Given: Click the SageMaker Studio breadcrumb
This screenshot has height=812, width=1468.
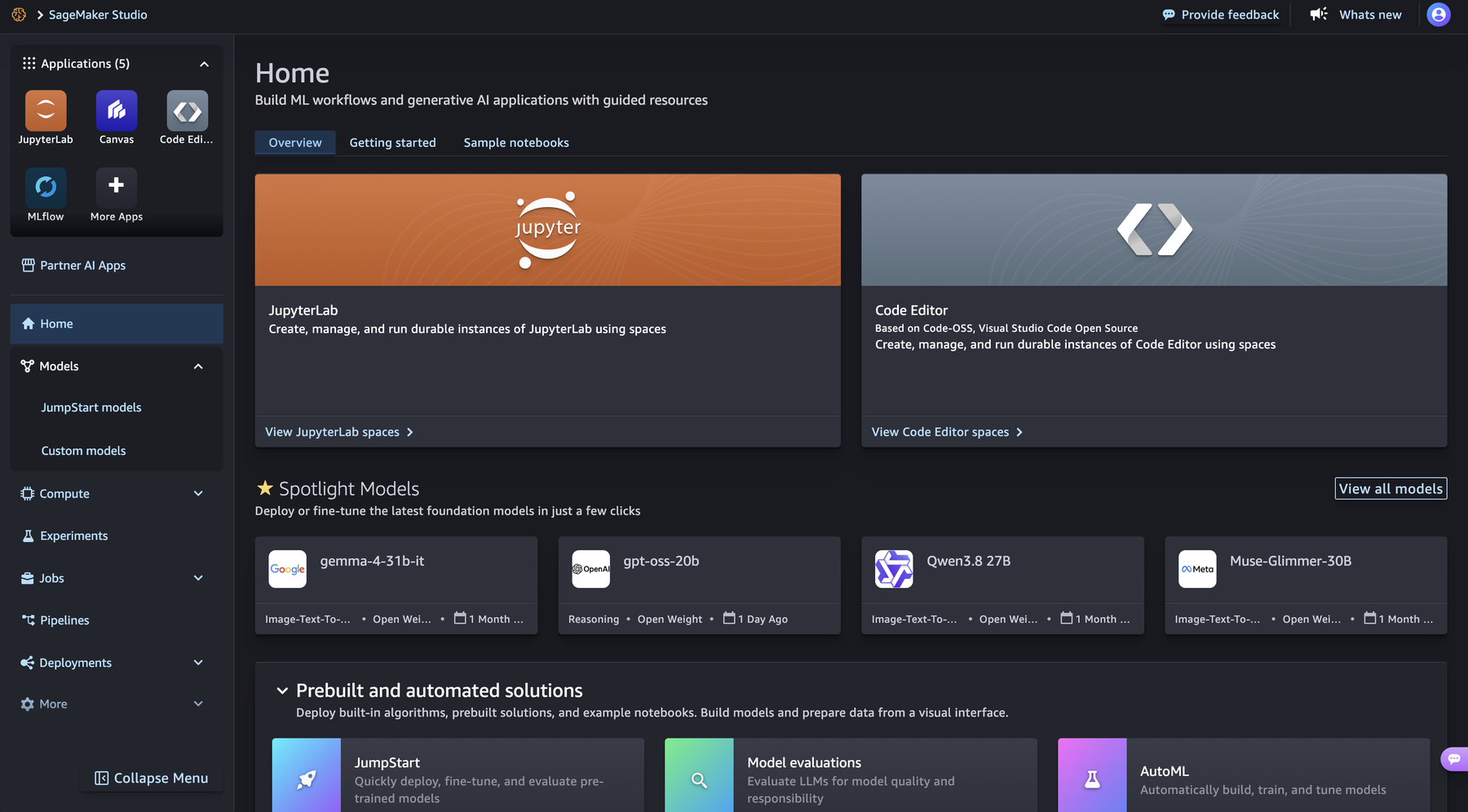Looking at the screenshot, I should [98, 15].
